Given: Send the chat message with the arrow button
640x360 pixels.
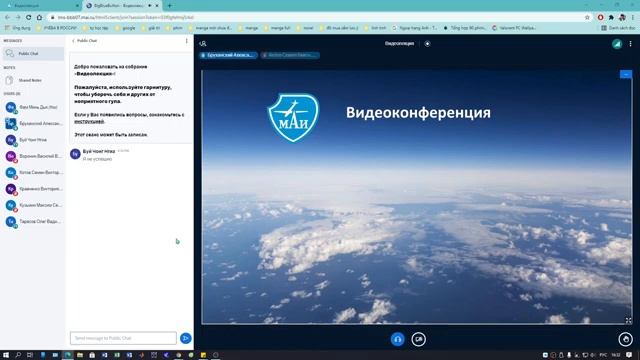Looking at the screenshot, I should click(185, 338).
